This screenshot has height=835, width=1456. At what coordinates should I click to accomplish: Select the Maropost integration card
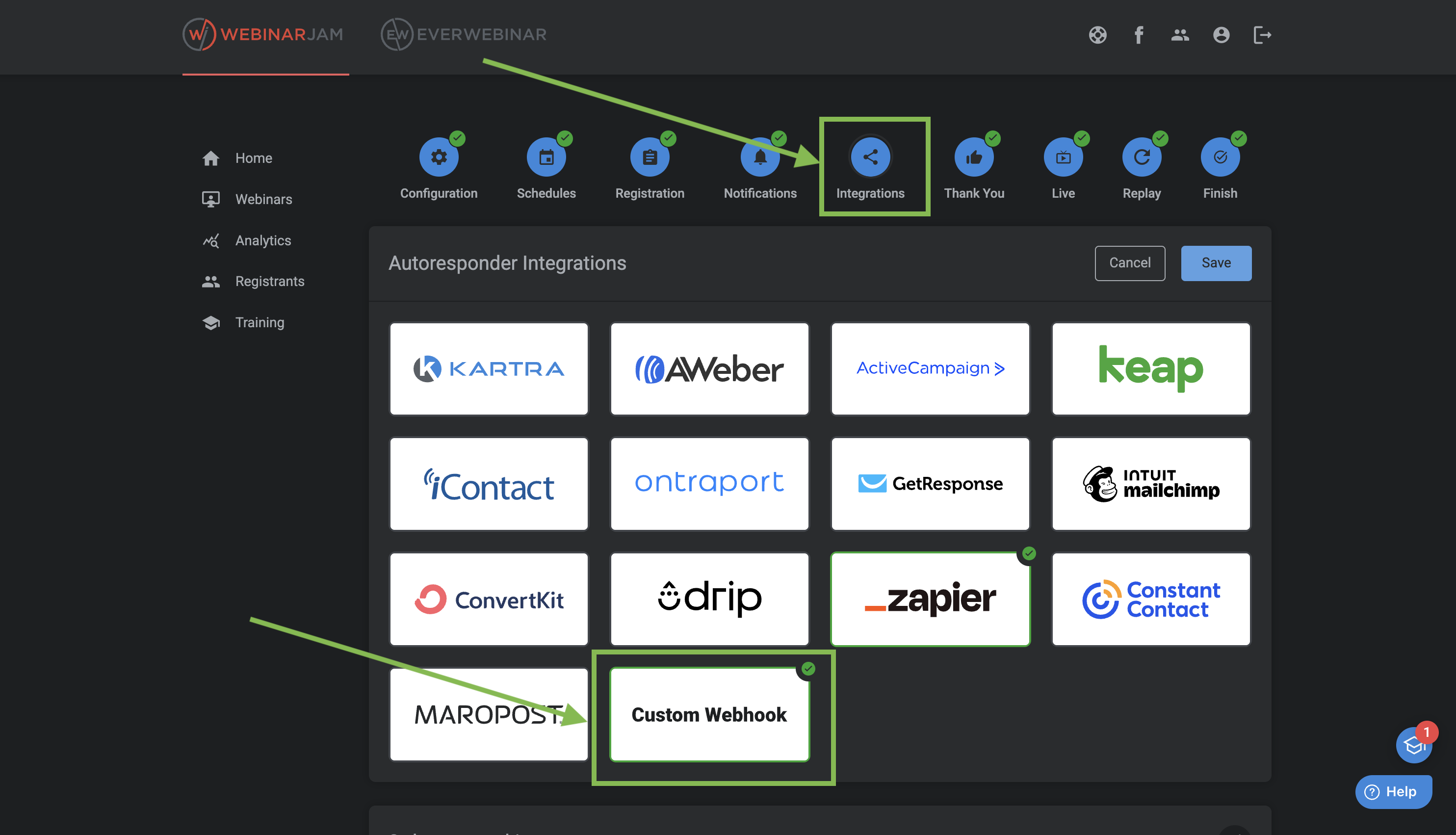[x=489, y=715]
